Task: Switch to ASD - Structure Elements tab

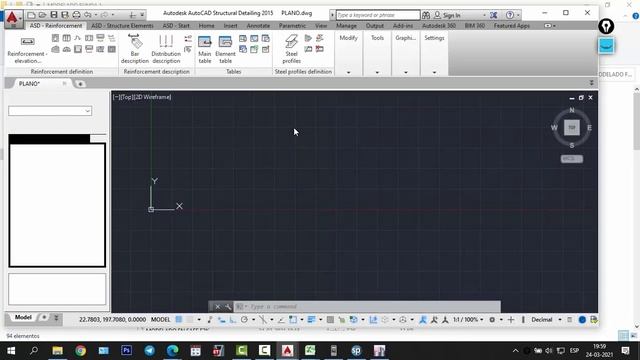Action: point(122,26)
